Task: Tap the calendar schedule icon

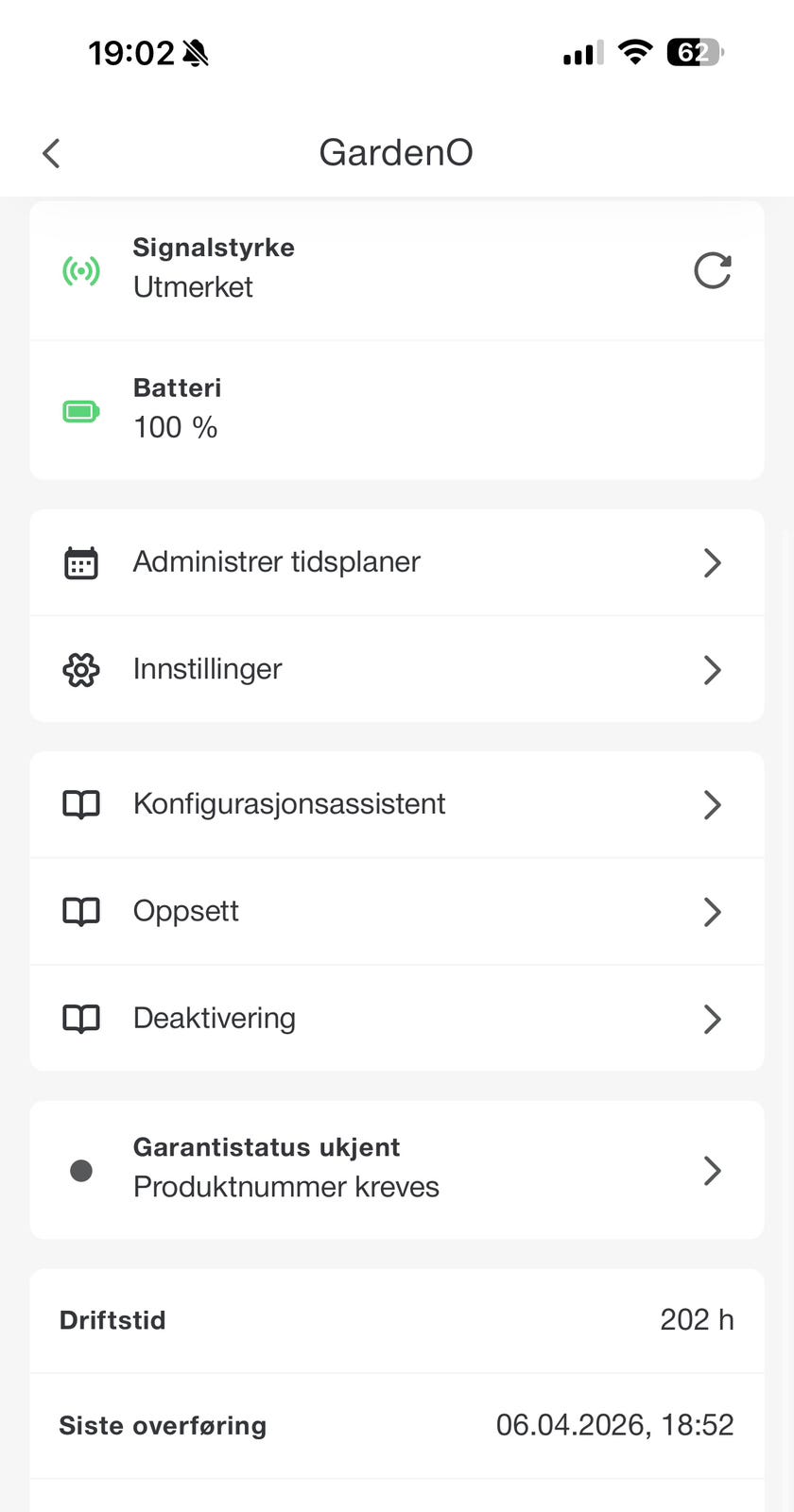Action: pos(81,562)
